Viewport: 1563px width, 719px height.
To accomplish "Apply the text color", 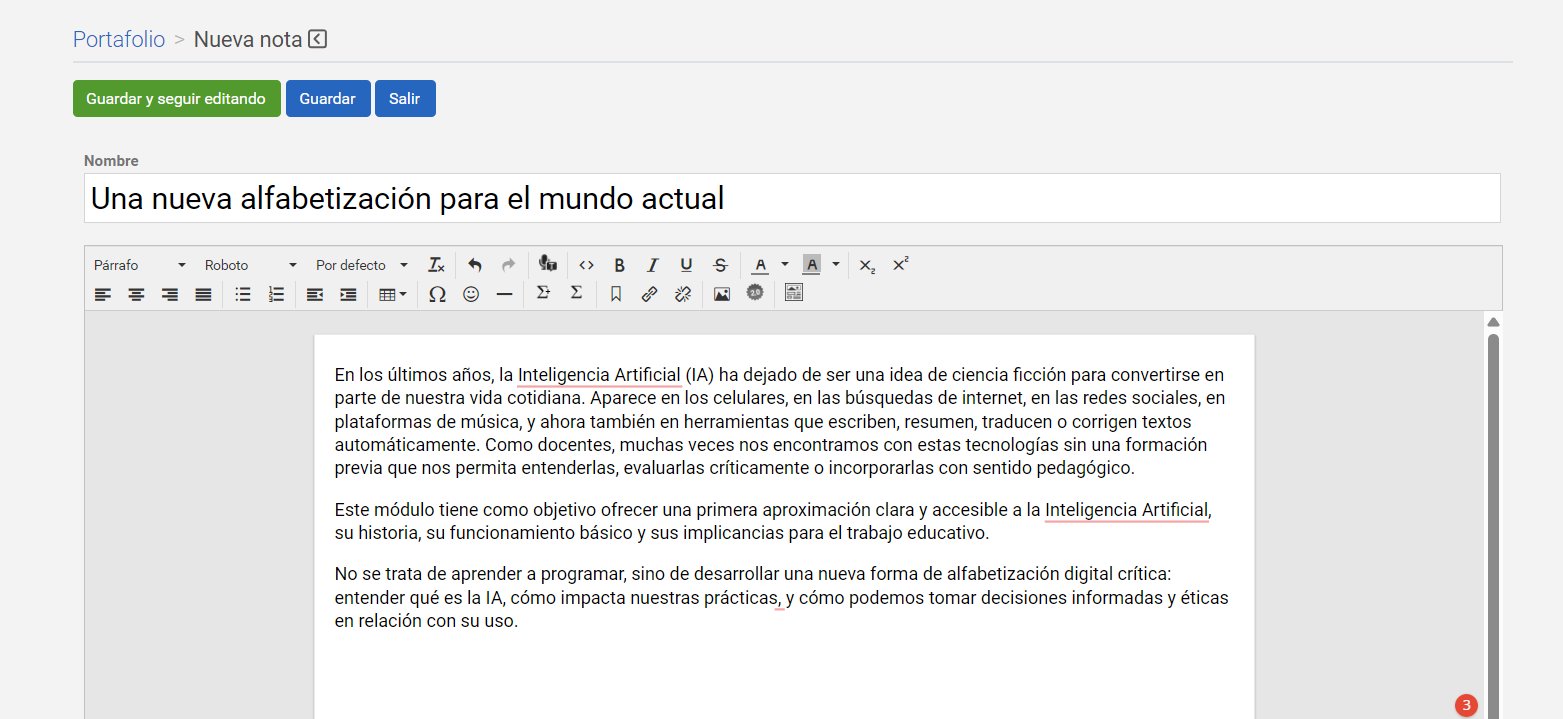I will tap(760, 265).
